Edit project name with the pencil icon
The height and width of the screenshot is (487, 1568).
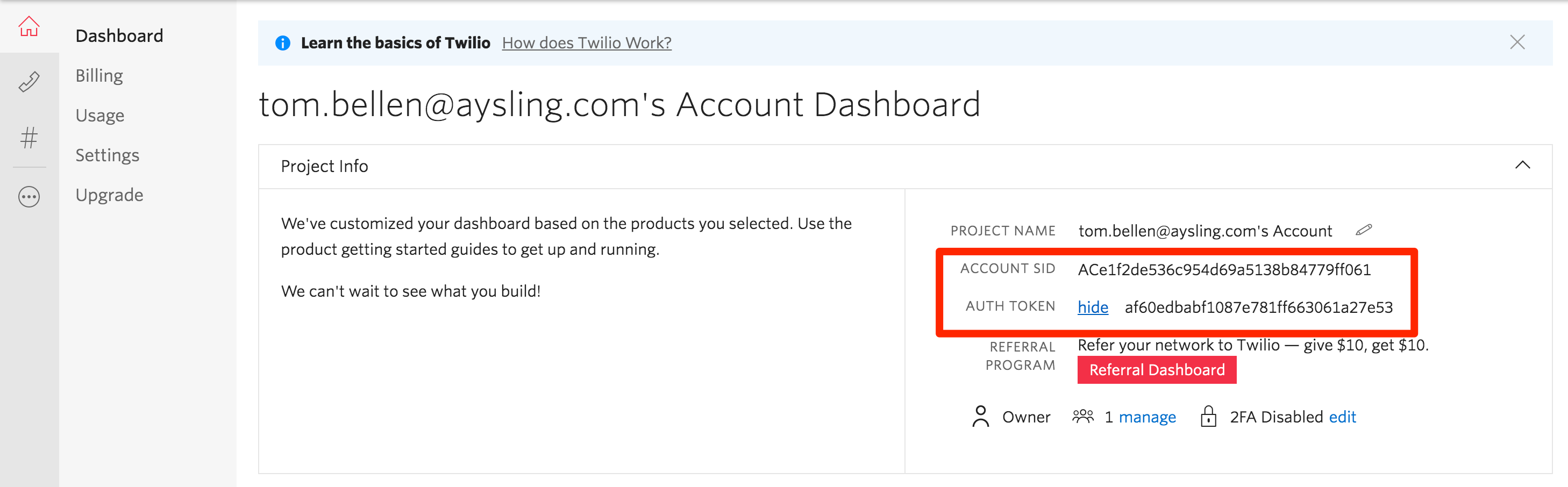[x=1364, y=230]
